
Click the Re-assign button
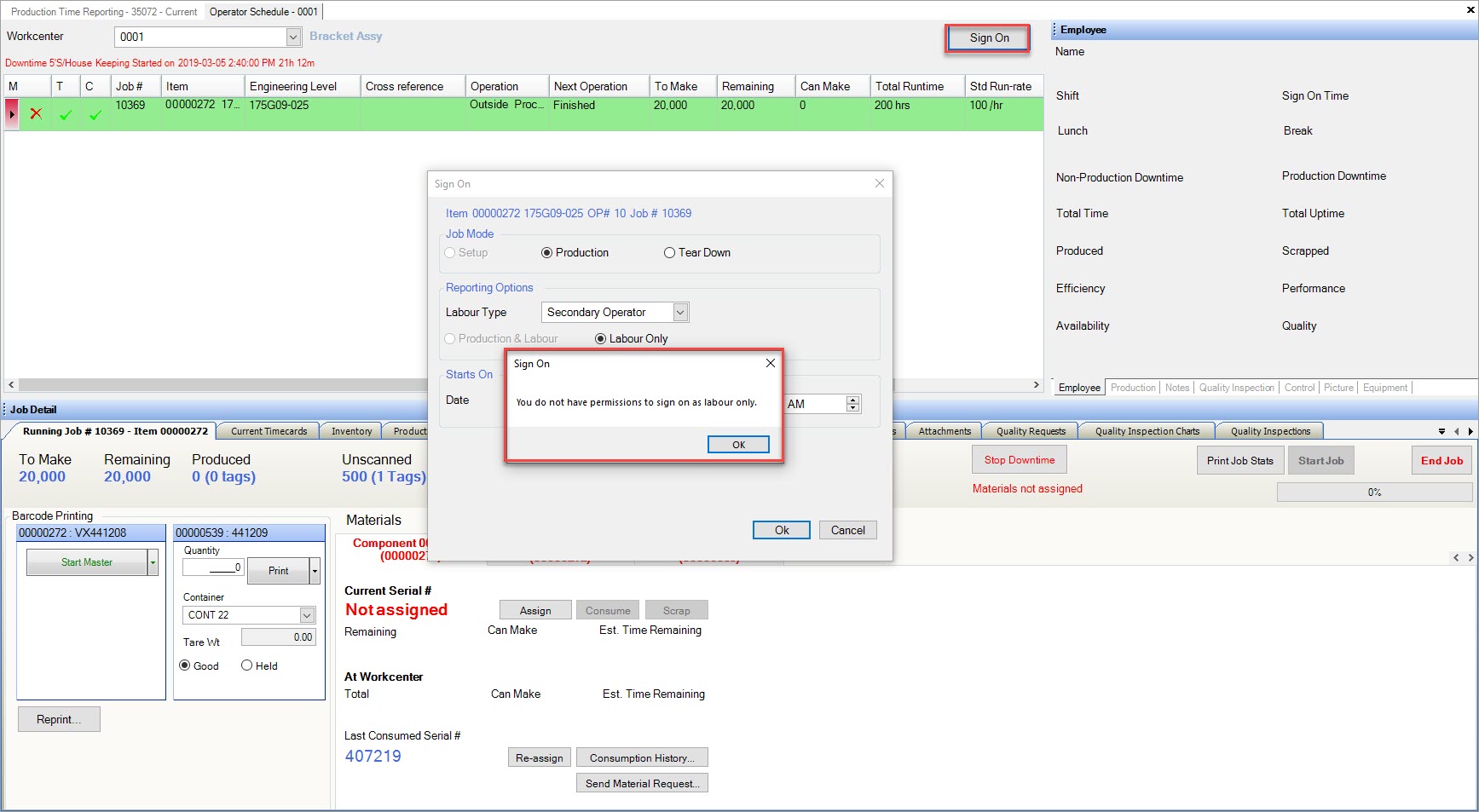(x=539, y=757)
